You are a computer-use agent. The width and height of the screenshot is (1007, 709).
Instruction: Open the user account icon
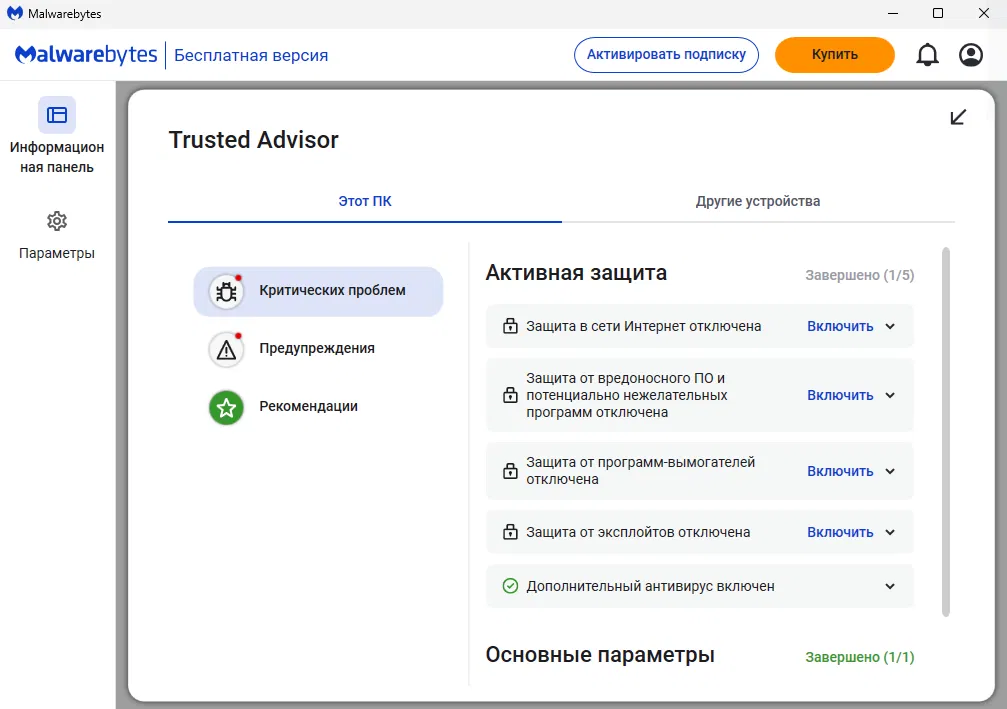point(970,55)
